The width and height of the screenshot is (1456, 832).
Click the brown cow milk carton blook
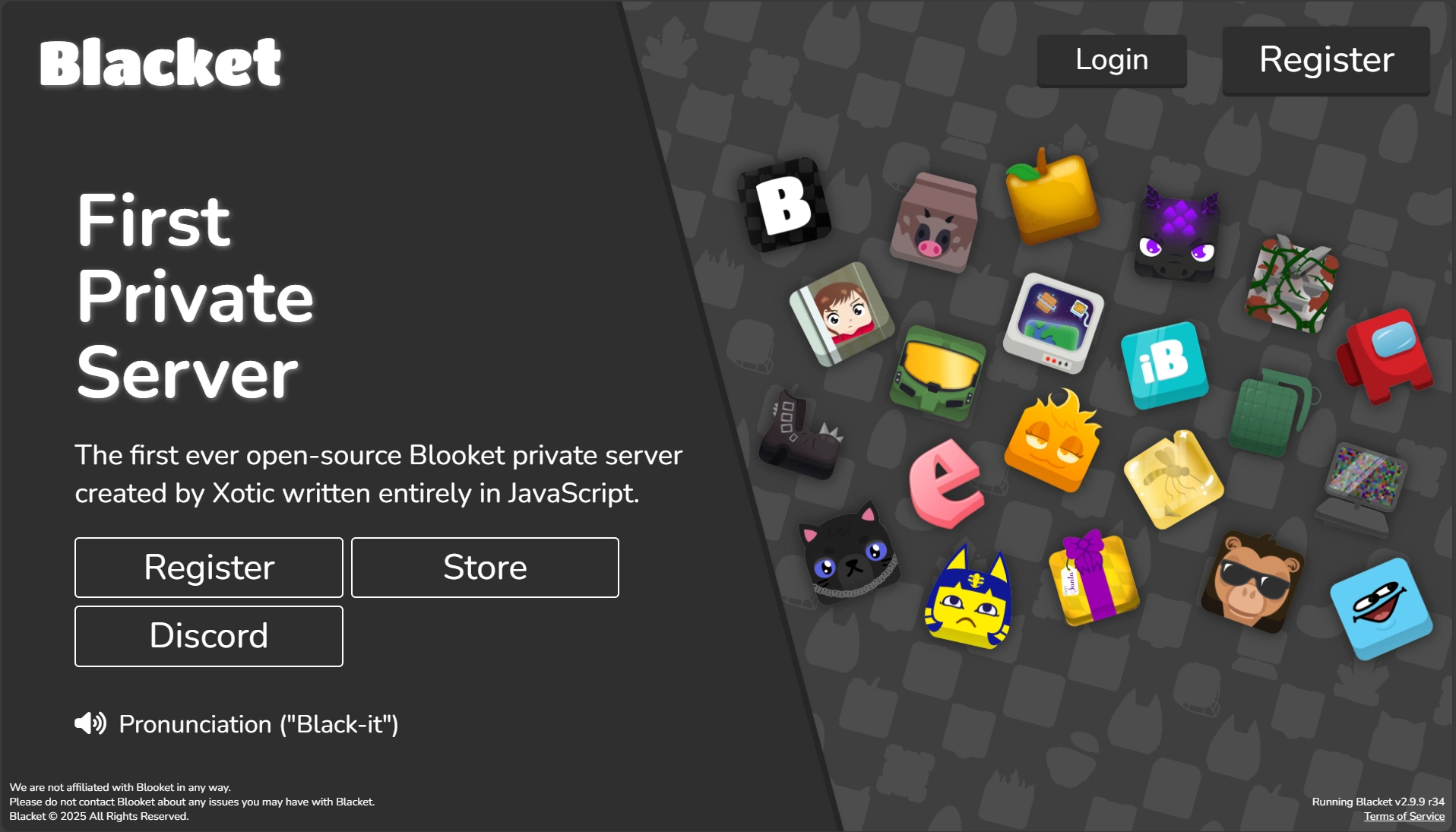pyautogui.click(x=934, y=223)
